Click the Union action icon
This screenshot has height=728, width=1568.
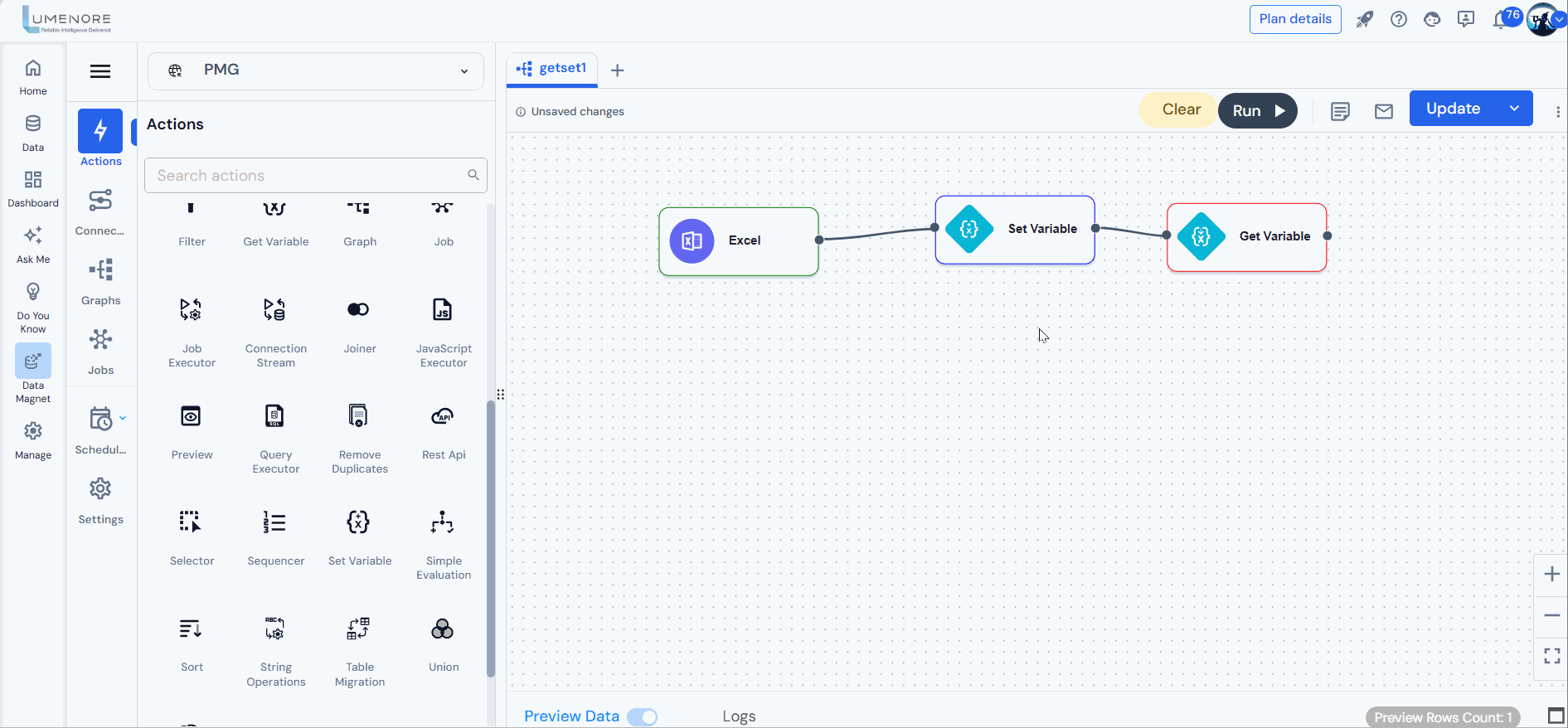[443, 629]
